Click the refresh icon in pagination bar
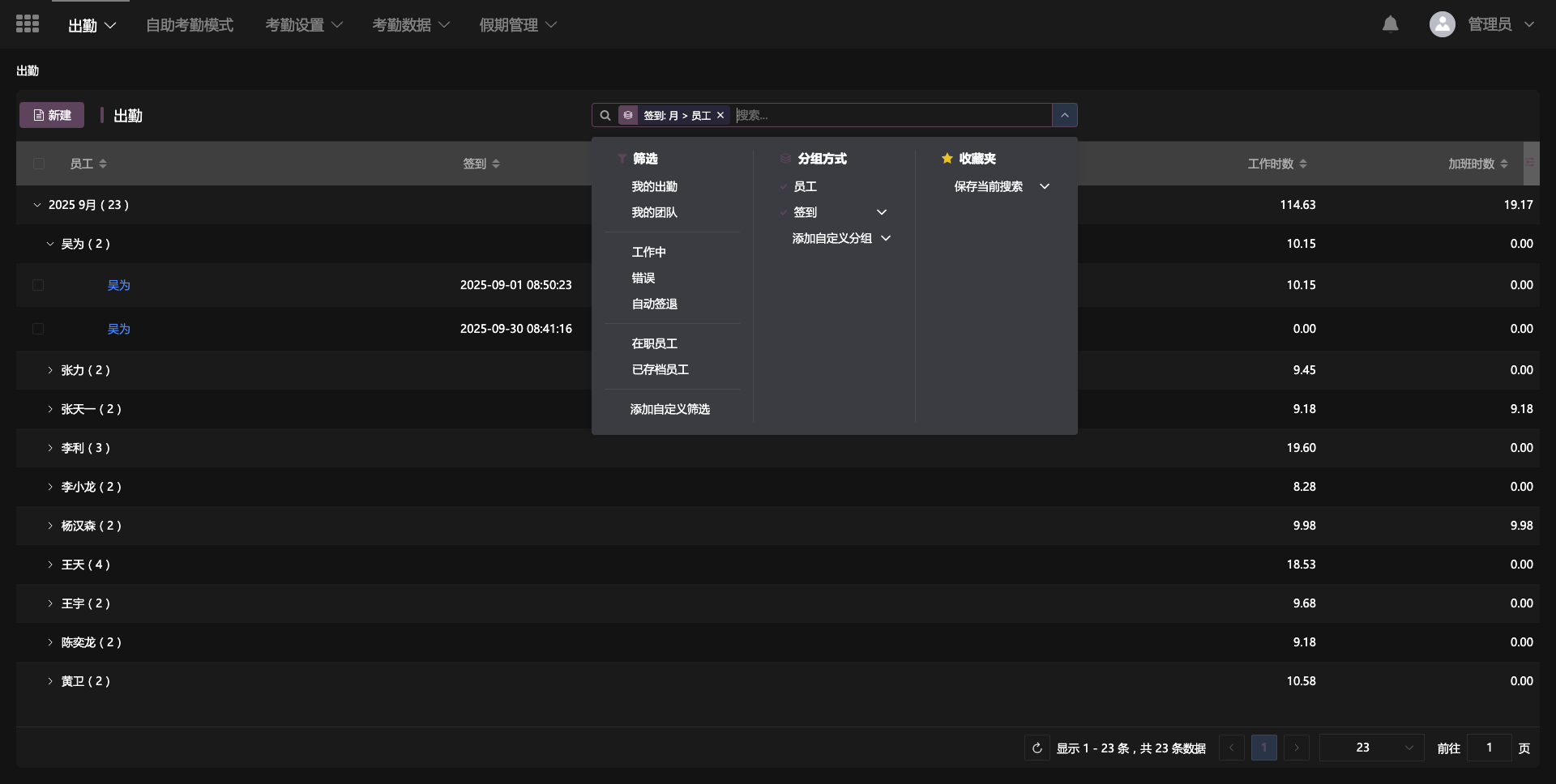The width and height of the screenshot is (1556, 784). tap(1037, 748)
